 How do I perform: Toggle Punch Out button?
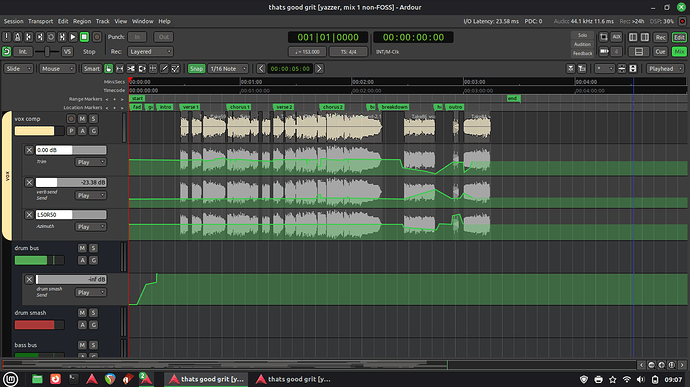[163, 37]
